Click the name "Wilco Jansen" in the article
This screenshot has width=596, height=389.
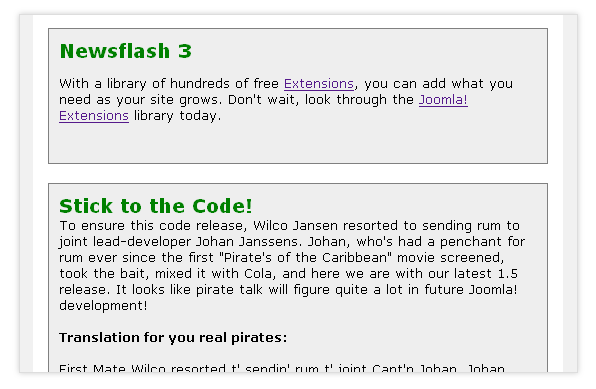click(x=295, y=225)
